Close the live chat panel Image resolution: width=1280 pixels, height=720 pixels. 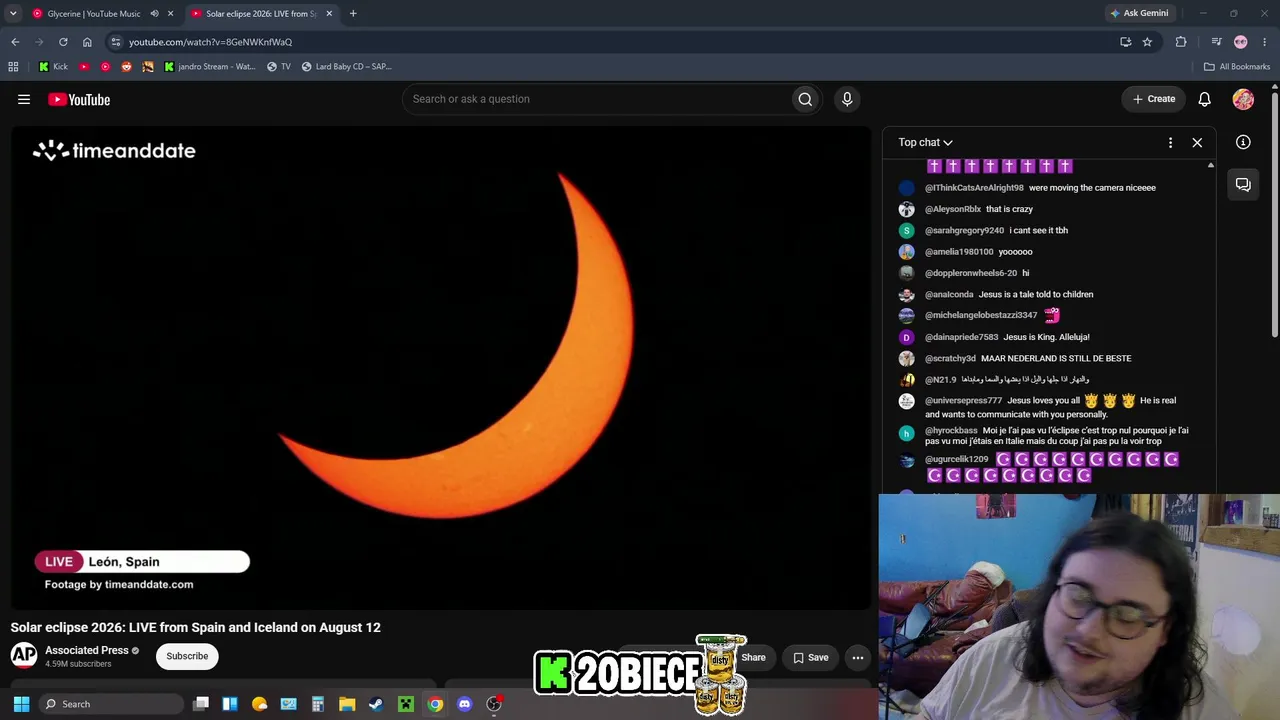pos(1197,142)
